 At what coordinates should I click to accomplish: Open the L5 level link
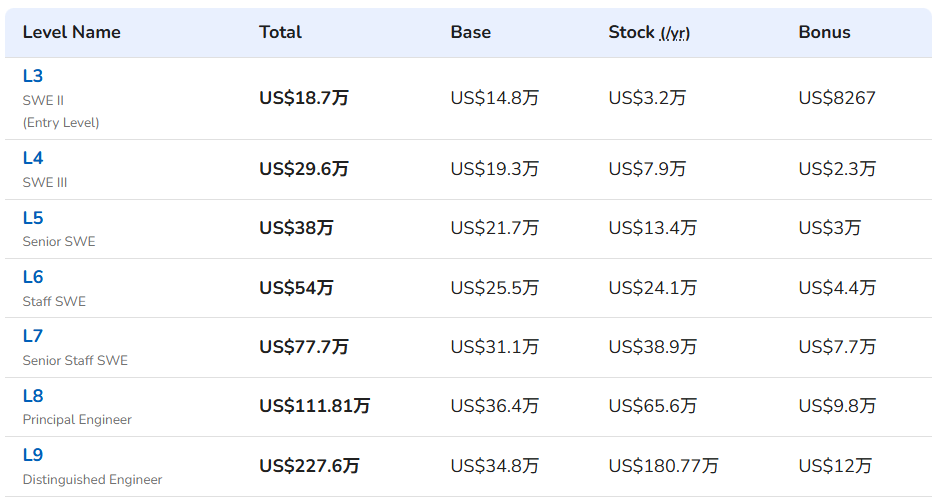click(x=33, y=218)
